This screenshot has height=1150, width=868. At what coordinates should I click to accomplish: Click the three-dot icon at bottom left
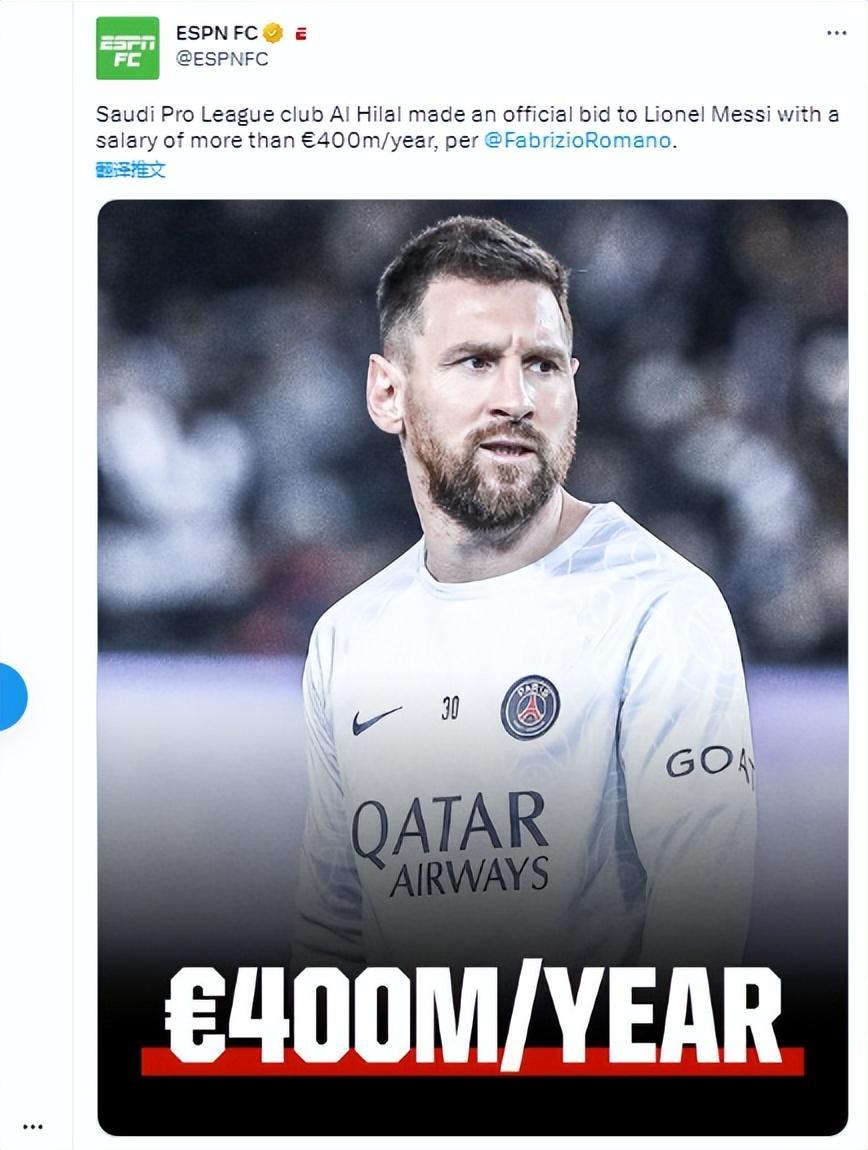[33, 1126]
